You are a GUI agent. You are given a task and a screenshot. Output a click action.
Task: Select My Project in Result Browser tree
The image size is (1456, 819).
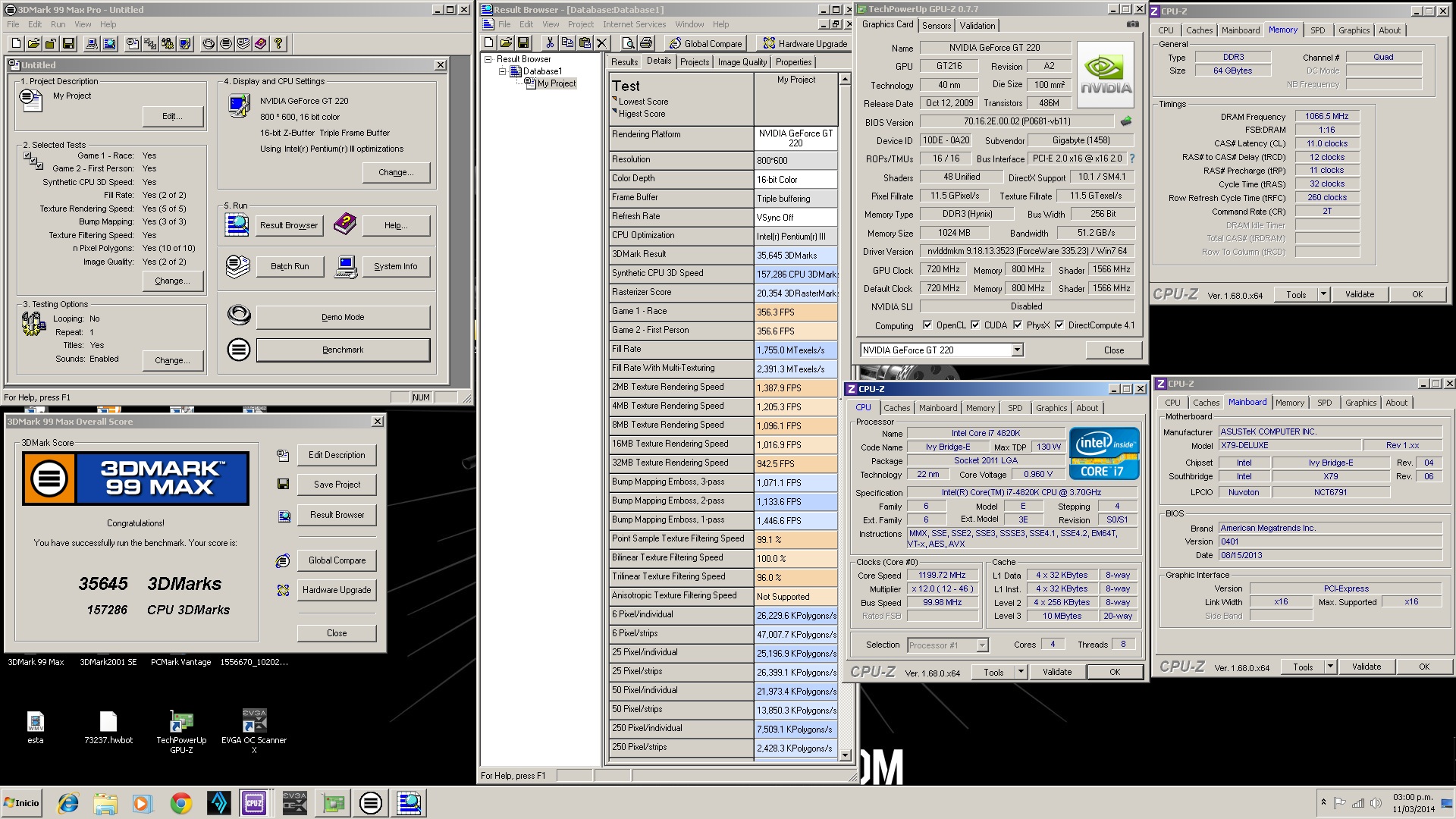pos(557,83)
